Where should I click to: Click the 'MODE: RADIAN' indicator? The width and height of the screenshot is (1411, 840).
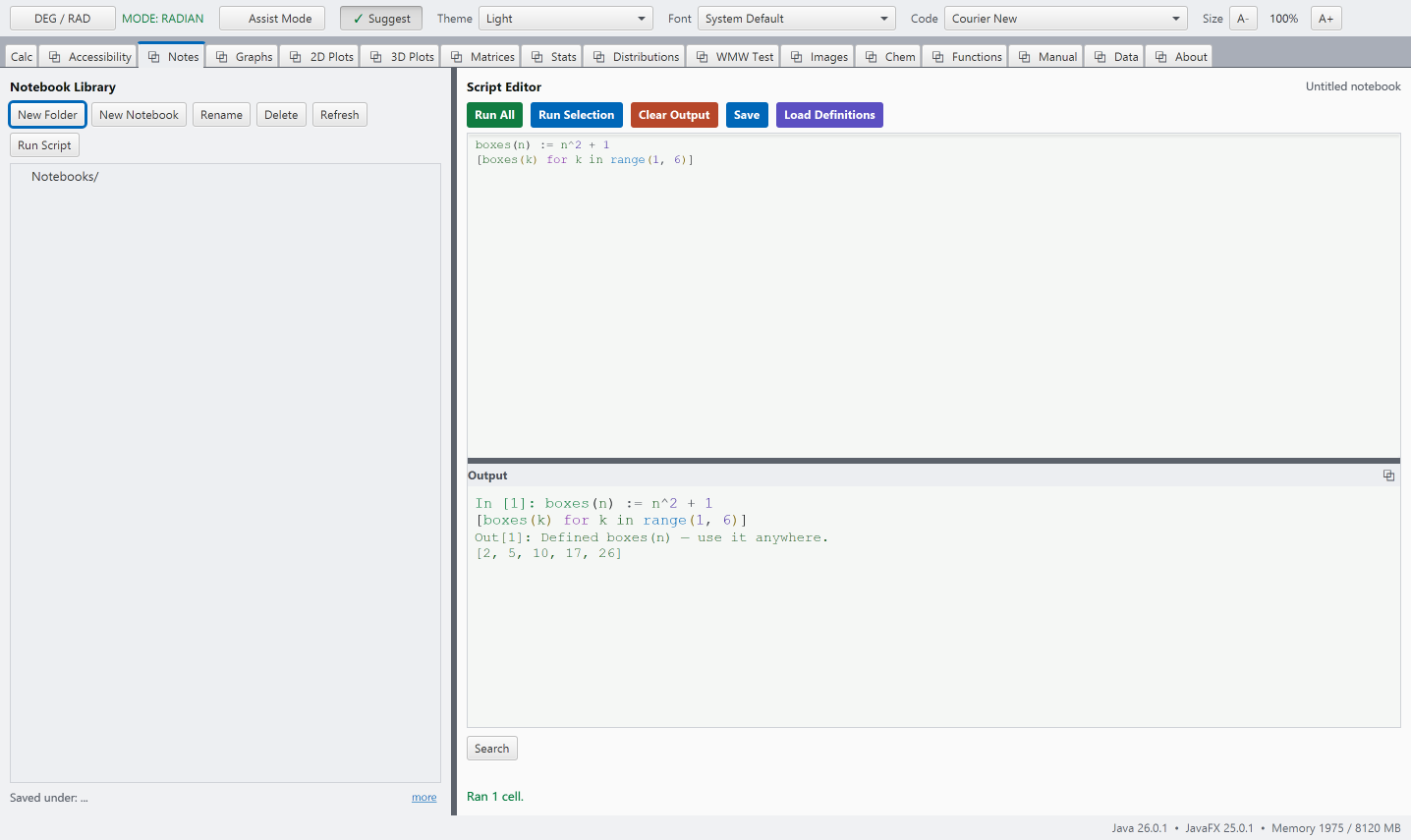coord(163,19)
